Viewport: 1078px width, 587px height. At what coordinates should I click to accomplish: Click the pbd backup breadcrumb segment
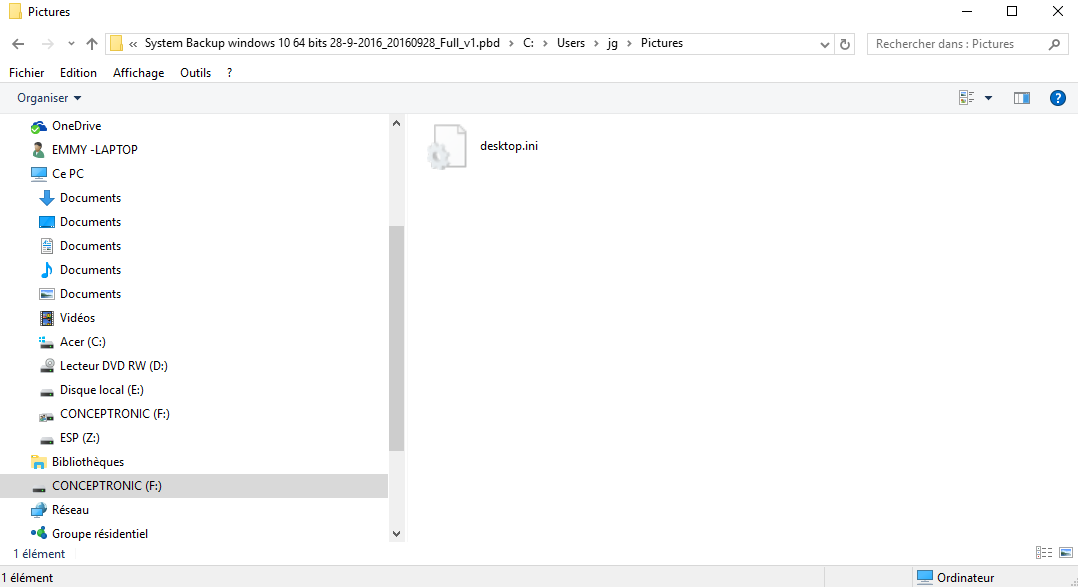pos(322,43)
